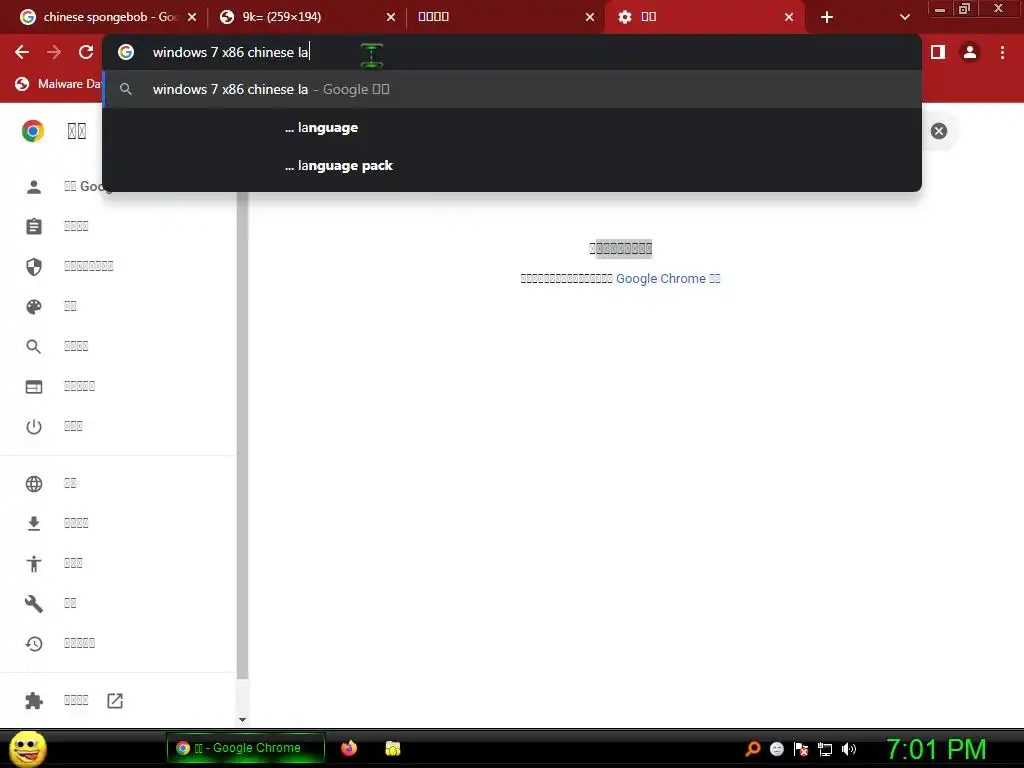This screenshot has height=768, width=1024.
Task: Open the Chrome three-dot menu
Action: (1002, 52)
